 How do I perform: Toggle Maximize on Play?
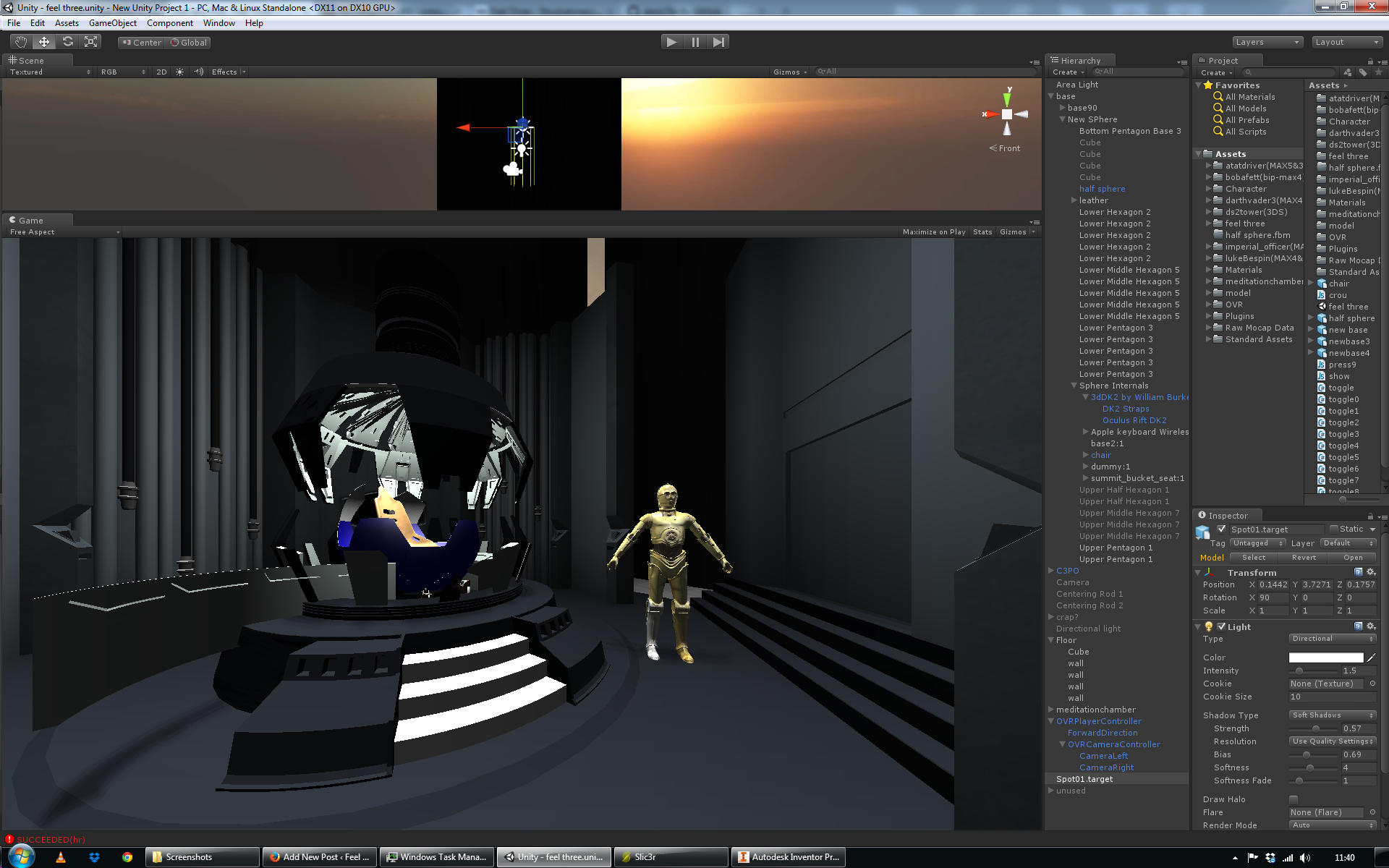pyautogui.click(x=934, y=231)
